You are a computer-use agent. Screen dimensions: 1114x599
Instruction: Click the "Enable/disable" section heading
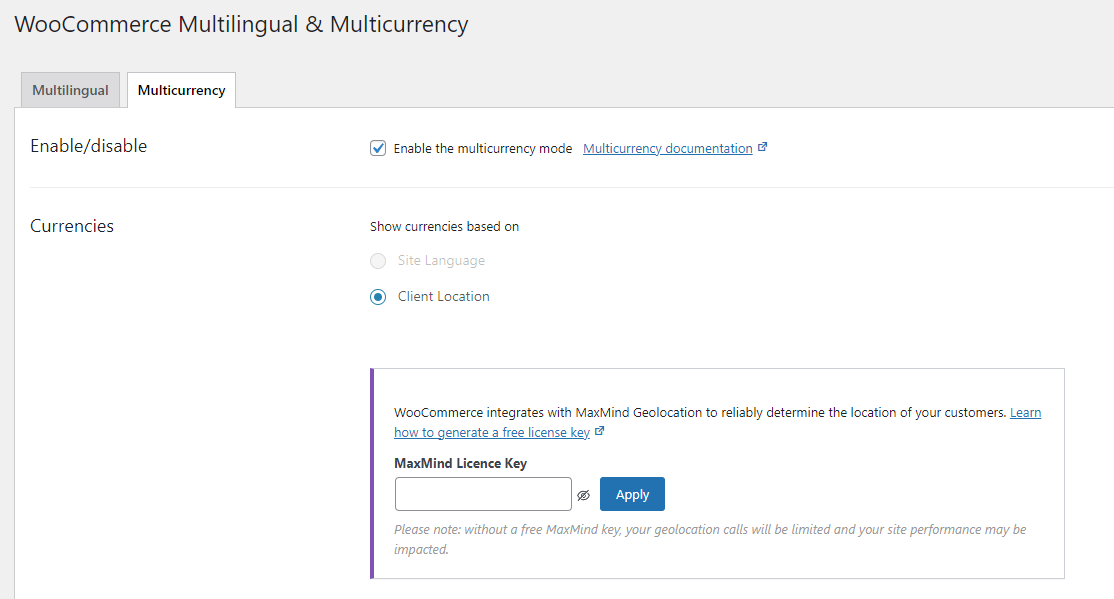click(x=89, y=146)
